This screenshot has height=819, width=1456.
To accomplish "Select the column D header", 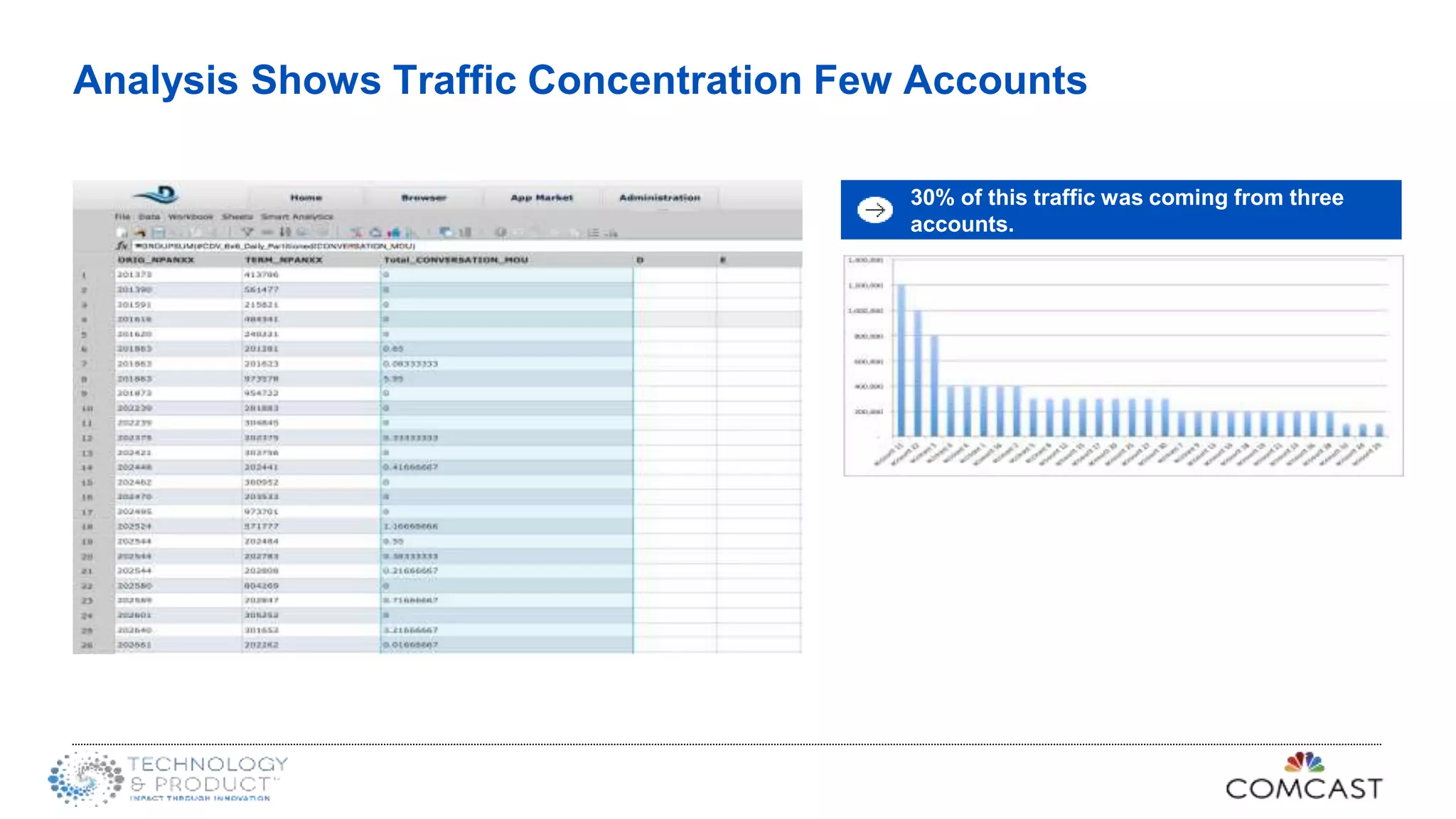I will coord(675,260).
